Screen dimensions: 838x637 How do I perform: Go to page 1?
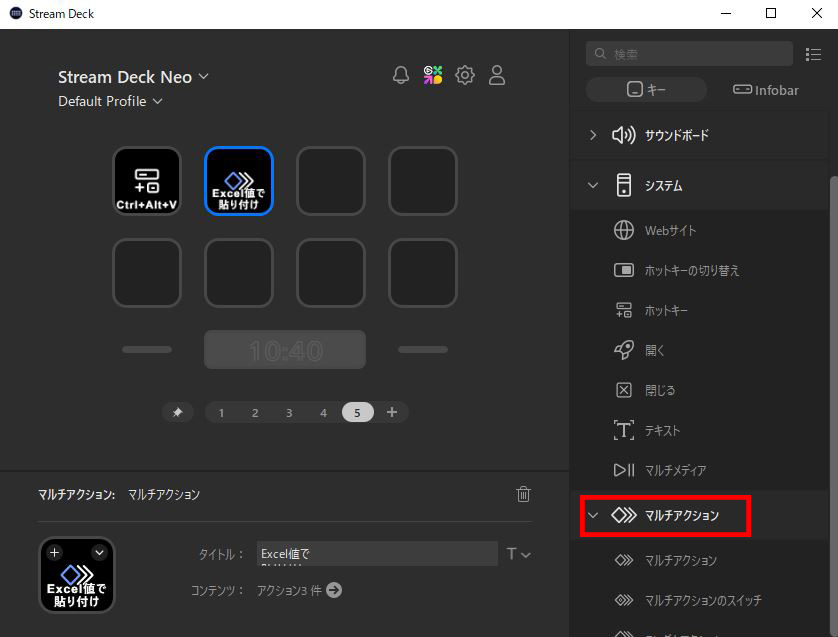coord(221,413)
